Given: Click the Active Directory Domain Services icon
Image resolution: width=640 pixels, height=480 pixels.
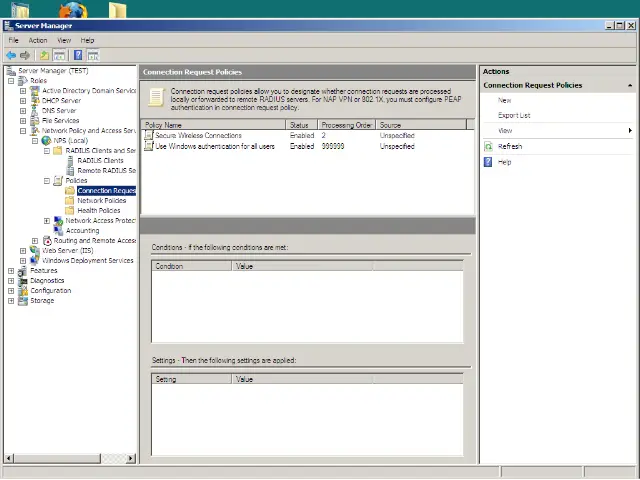Looking at the screenshot, I should [x=35, y=91].
